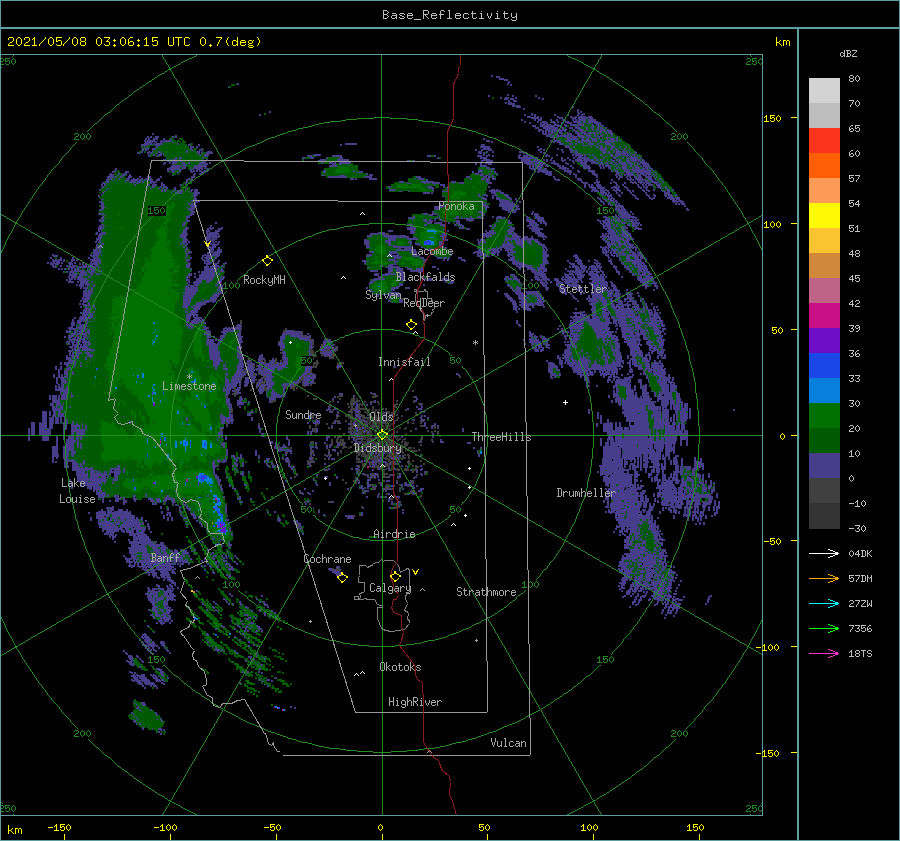Click the Calgary city label
Viewport: 900px width, 841px height.
click(390, 588)
